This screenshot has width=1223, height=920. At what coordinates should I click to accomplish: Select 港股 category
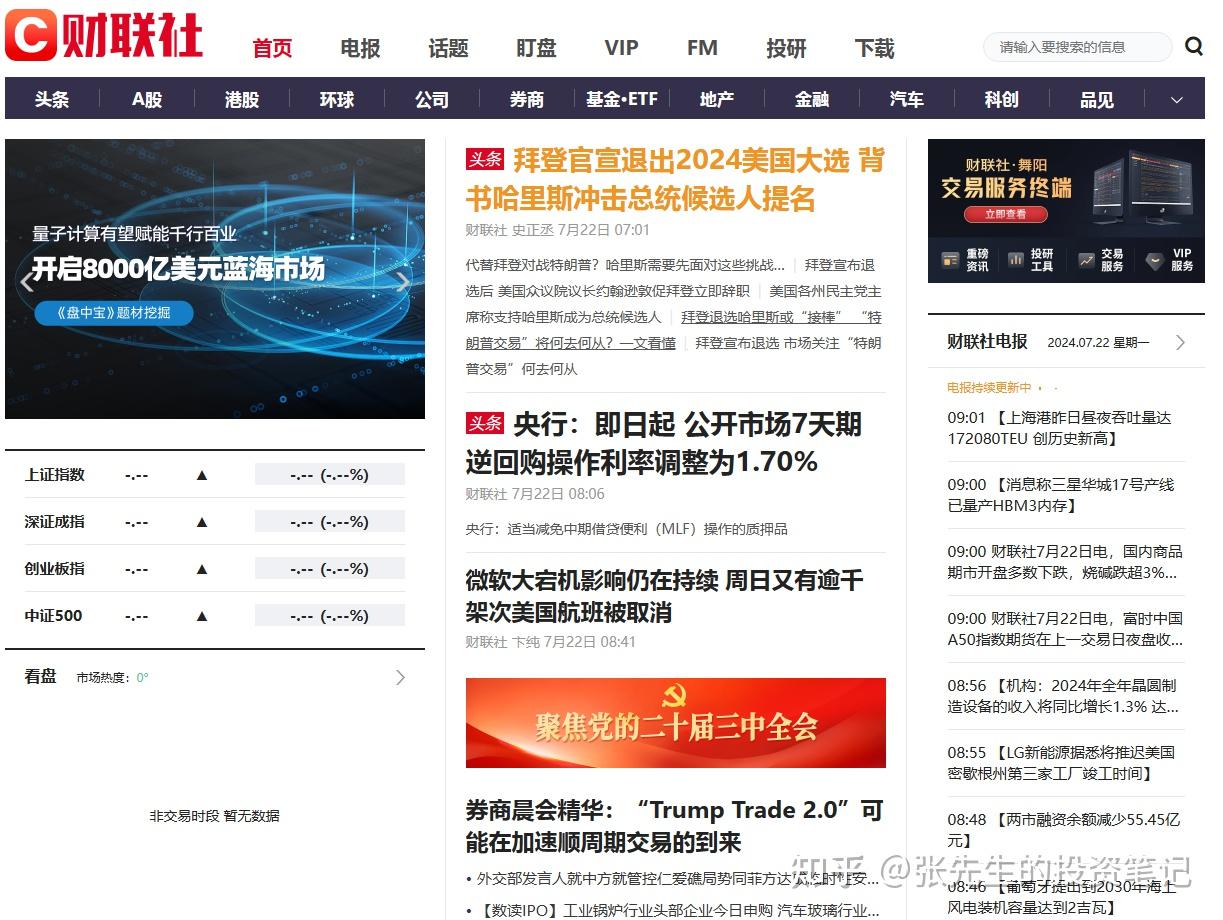[242, 99]
